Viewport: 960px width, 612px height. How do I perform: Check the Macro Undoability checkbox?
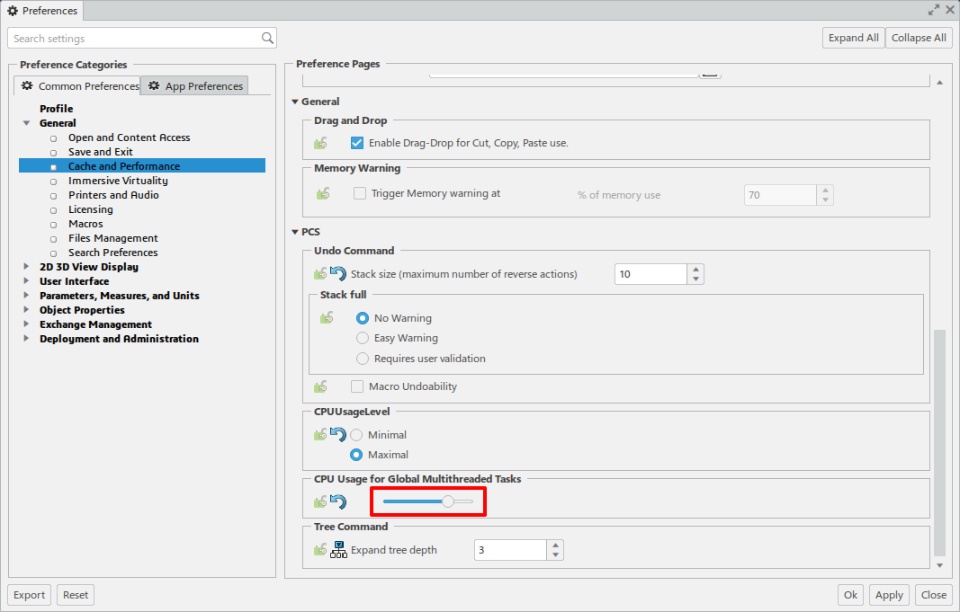pos(357,386)
